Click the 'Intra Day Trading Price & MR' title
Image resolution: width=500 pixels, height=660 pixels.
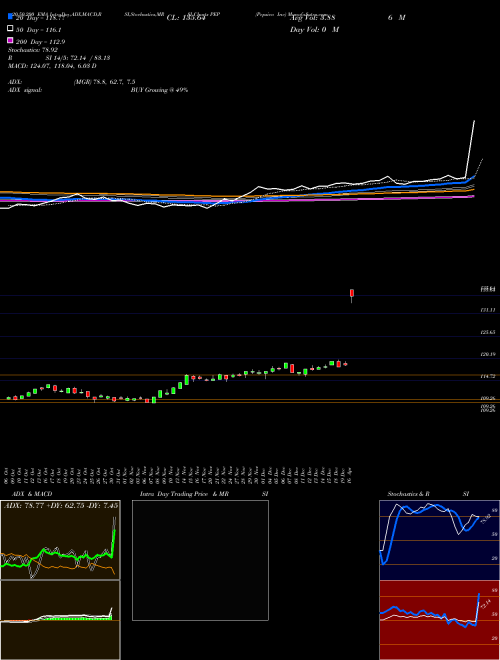tap(184, 494)
